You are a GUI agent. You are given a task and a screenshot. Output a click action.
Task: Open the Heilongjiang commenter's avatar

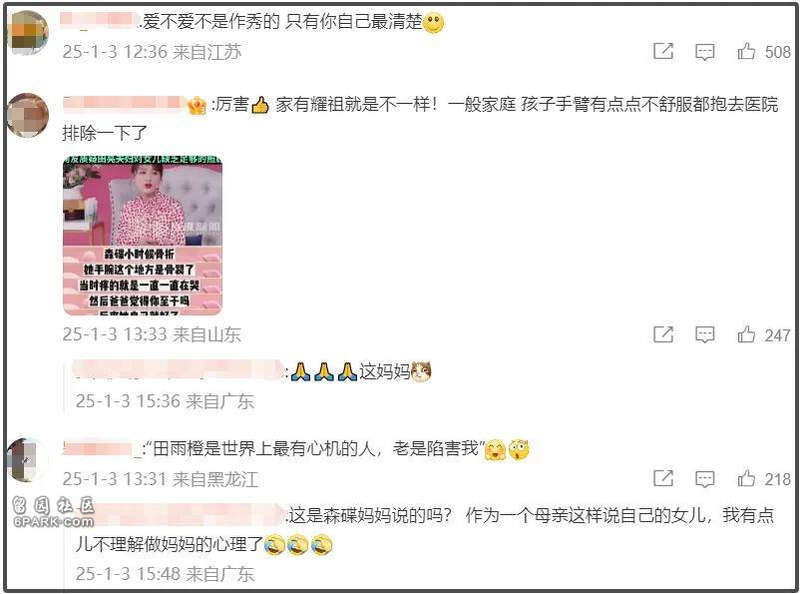(x=27, y=459)
